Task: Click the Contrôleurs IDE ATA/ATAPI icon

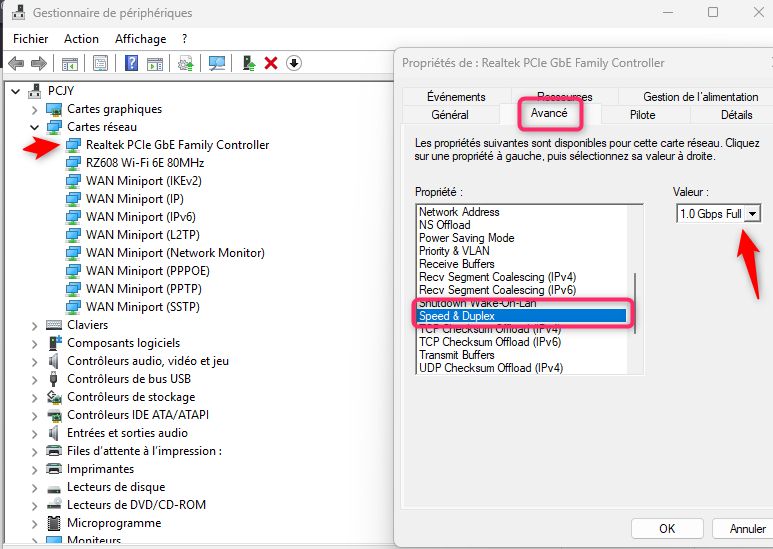Action: click(54, 415)
